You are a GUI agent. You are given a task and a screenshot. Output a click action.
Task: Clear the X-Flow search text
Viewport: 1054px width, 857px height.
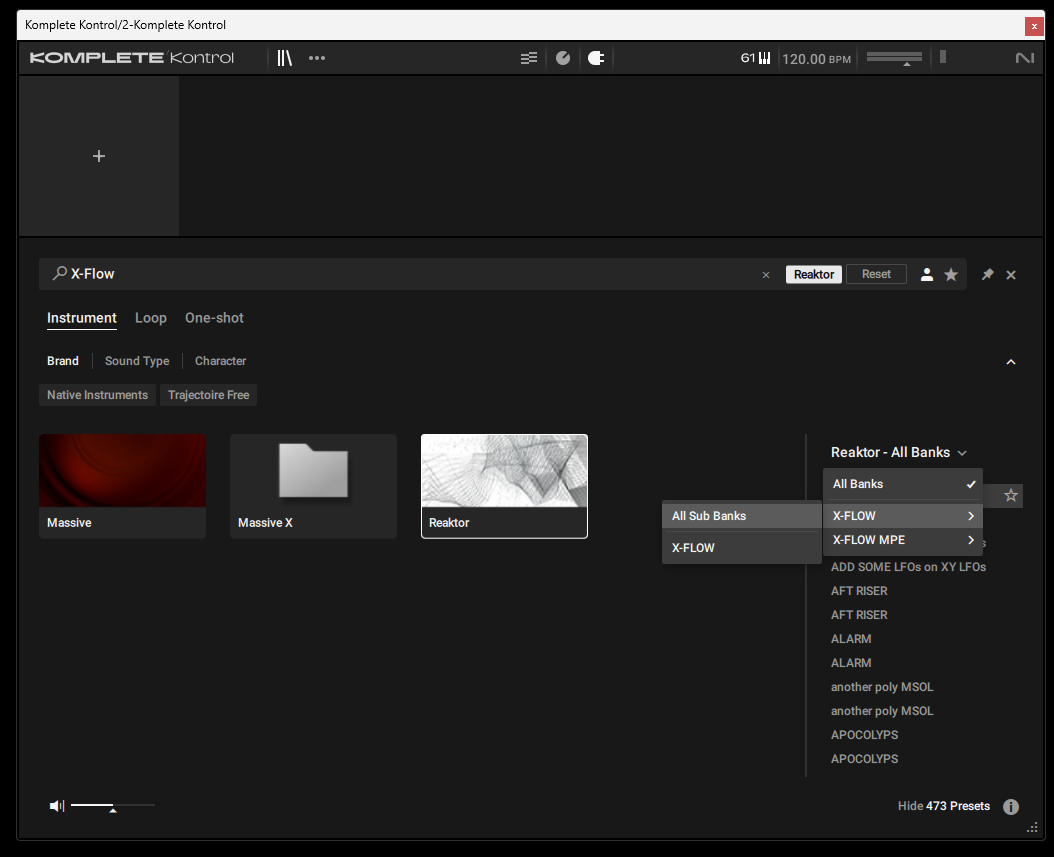tap(766, 275)
